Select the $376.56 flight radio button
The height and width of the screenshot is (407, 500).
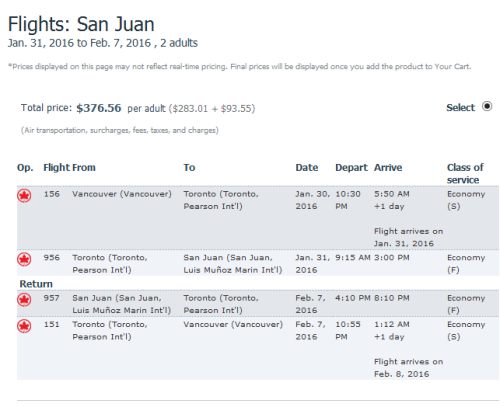[x=487, y=107]
